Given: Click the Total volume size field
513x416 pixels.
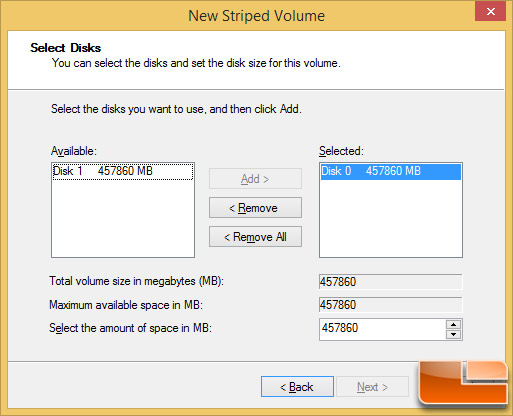Looking at the screenshot, I should [x=391, y=282].
